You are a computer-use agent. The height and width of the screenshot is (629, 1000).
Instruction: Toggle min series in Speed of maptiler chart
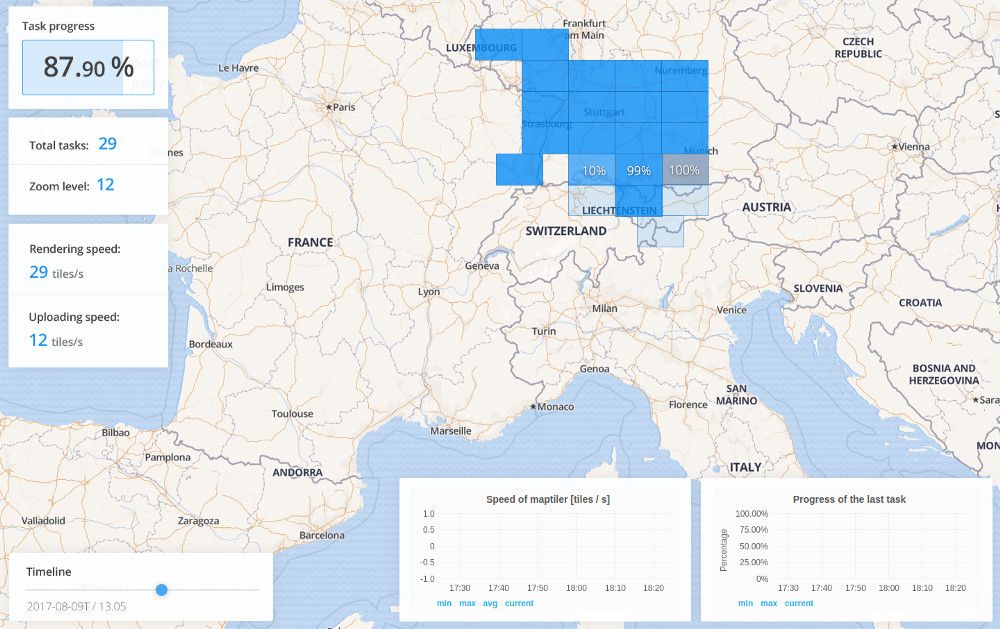point(444,603)
